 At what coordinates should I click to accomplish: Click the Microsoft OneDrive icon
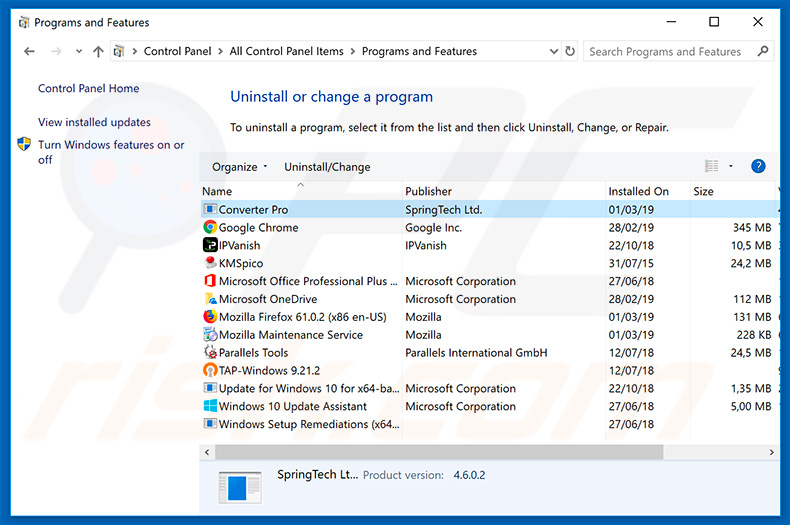pos(210,299)
